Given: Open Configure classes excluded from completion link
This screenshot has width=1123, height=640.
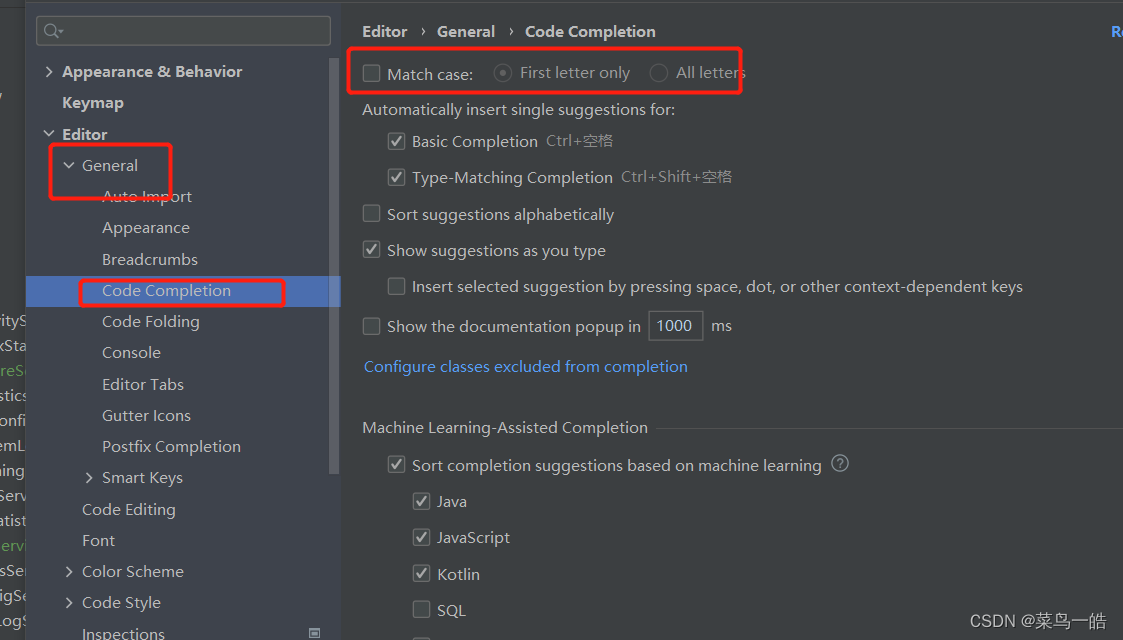Looking at the screenshot, I should click(x=525, y=367).
